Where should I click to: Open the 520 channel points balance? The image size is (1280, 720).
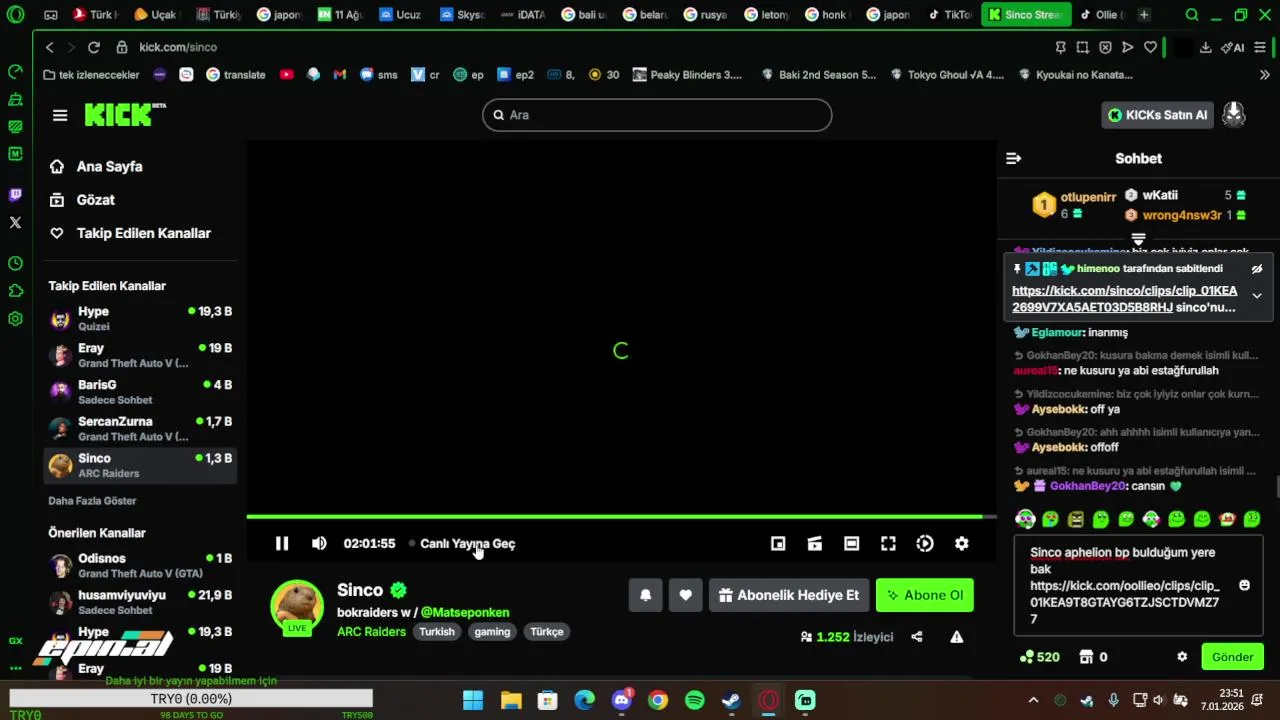[1039, 657]
